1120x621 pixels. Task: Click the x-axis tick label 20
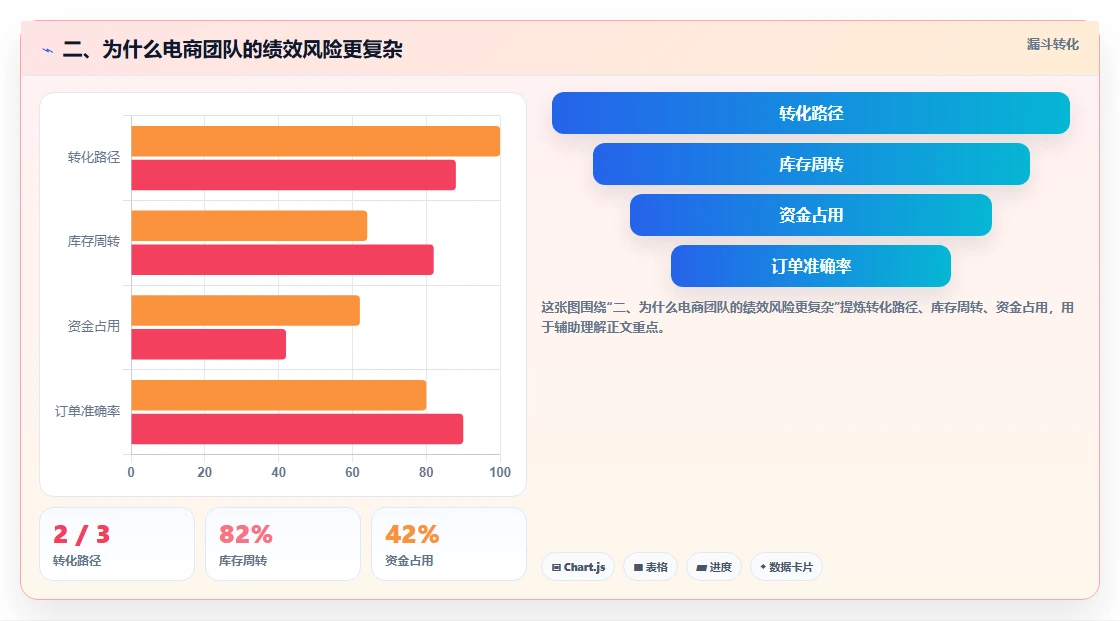click(204, 472)
